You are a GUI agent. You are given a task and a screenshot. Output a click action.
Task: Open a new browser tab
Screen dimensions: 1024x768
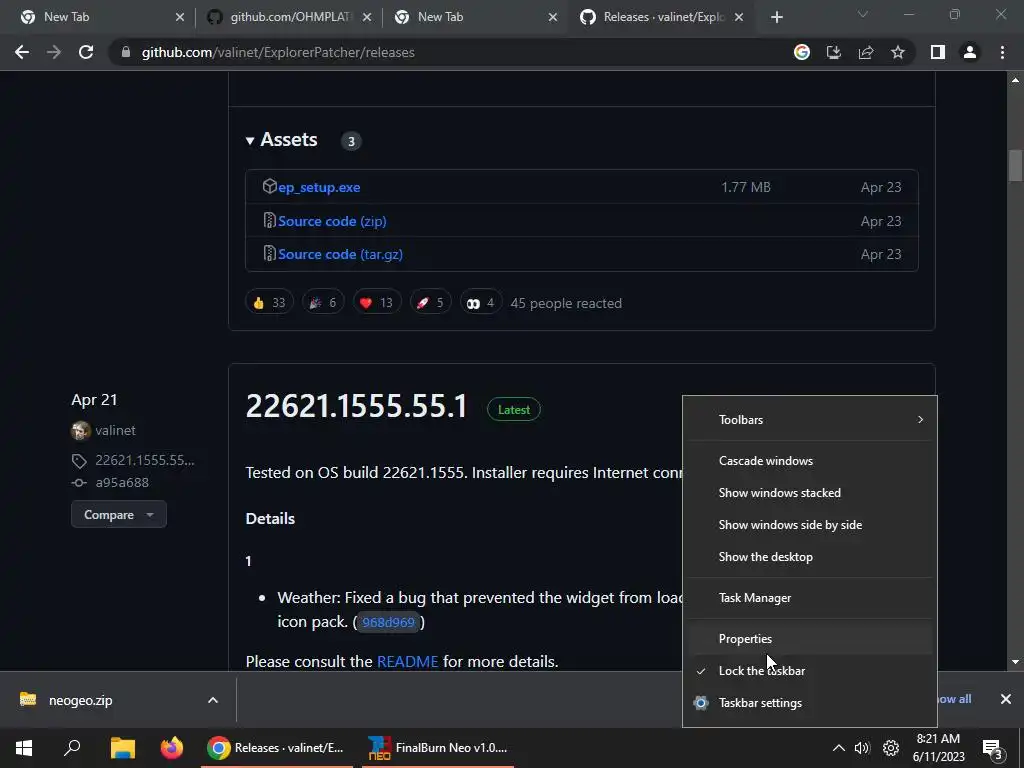776,17
